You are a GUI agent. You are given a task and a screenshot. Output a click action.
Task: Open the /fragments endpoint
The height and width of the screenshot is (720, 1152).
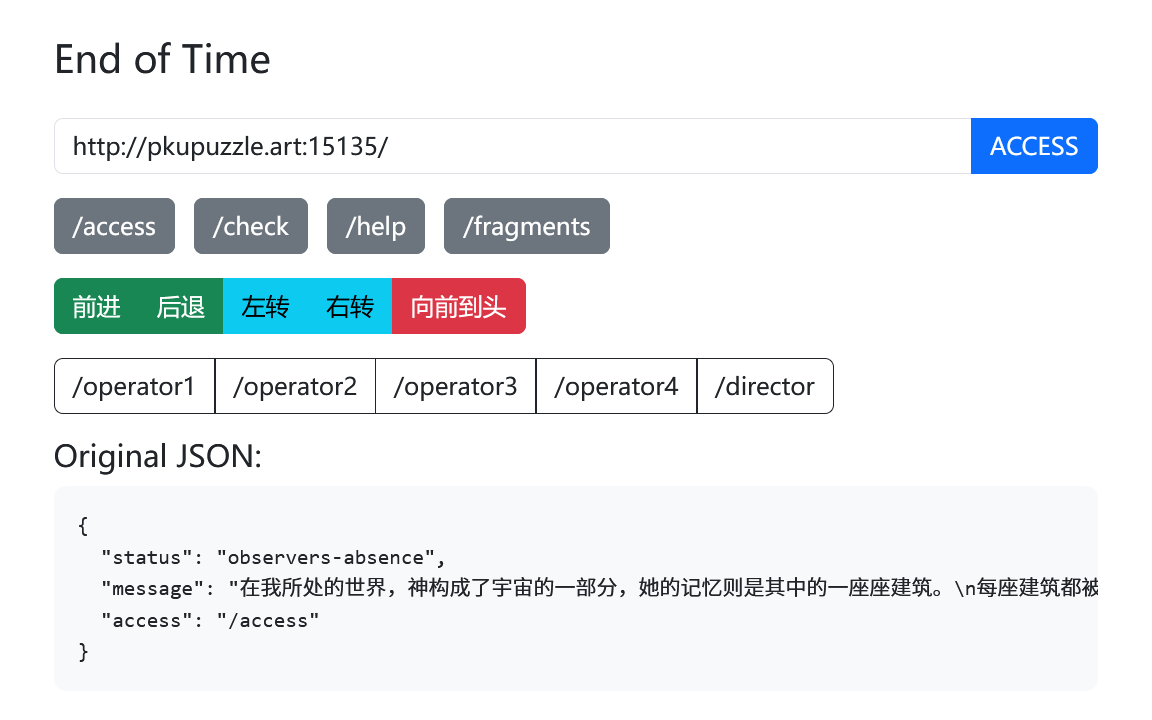[526, 226]
